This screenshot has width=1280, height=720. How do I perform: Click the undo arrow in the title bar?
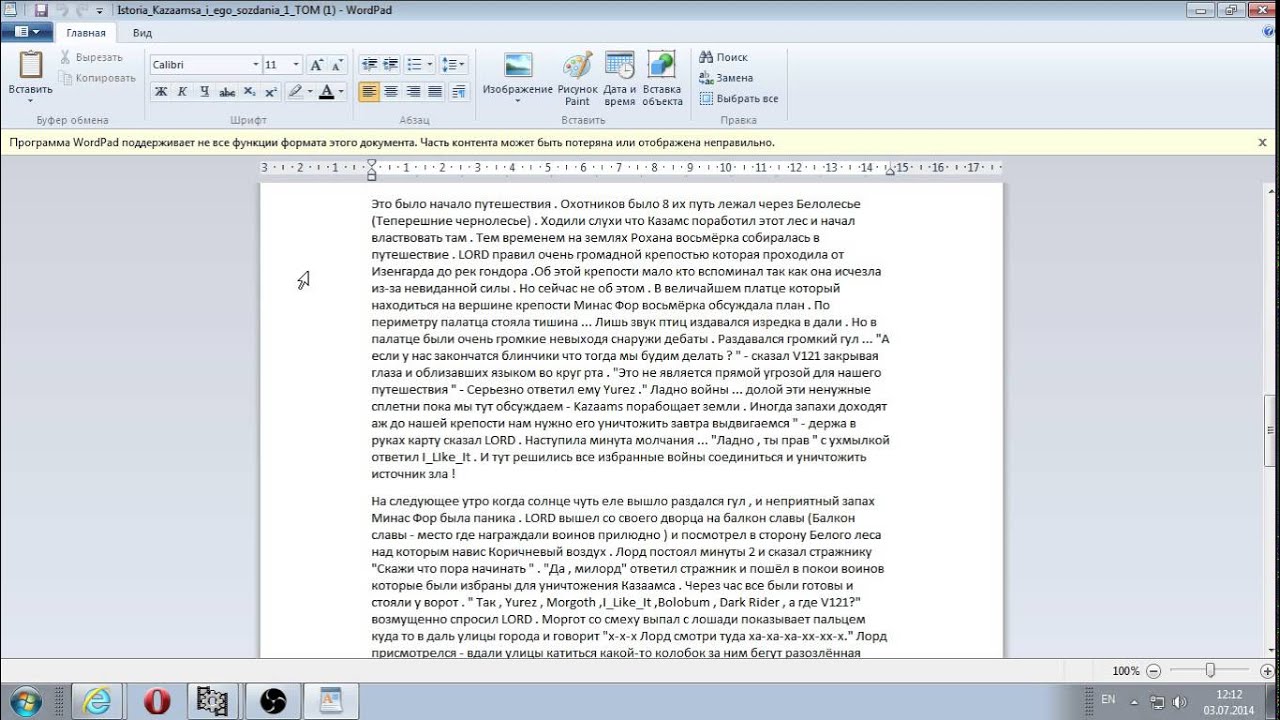[x=61, y=11]
